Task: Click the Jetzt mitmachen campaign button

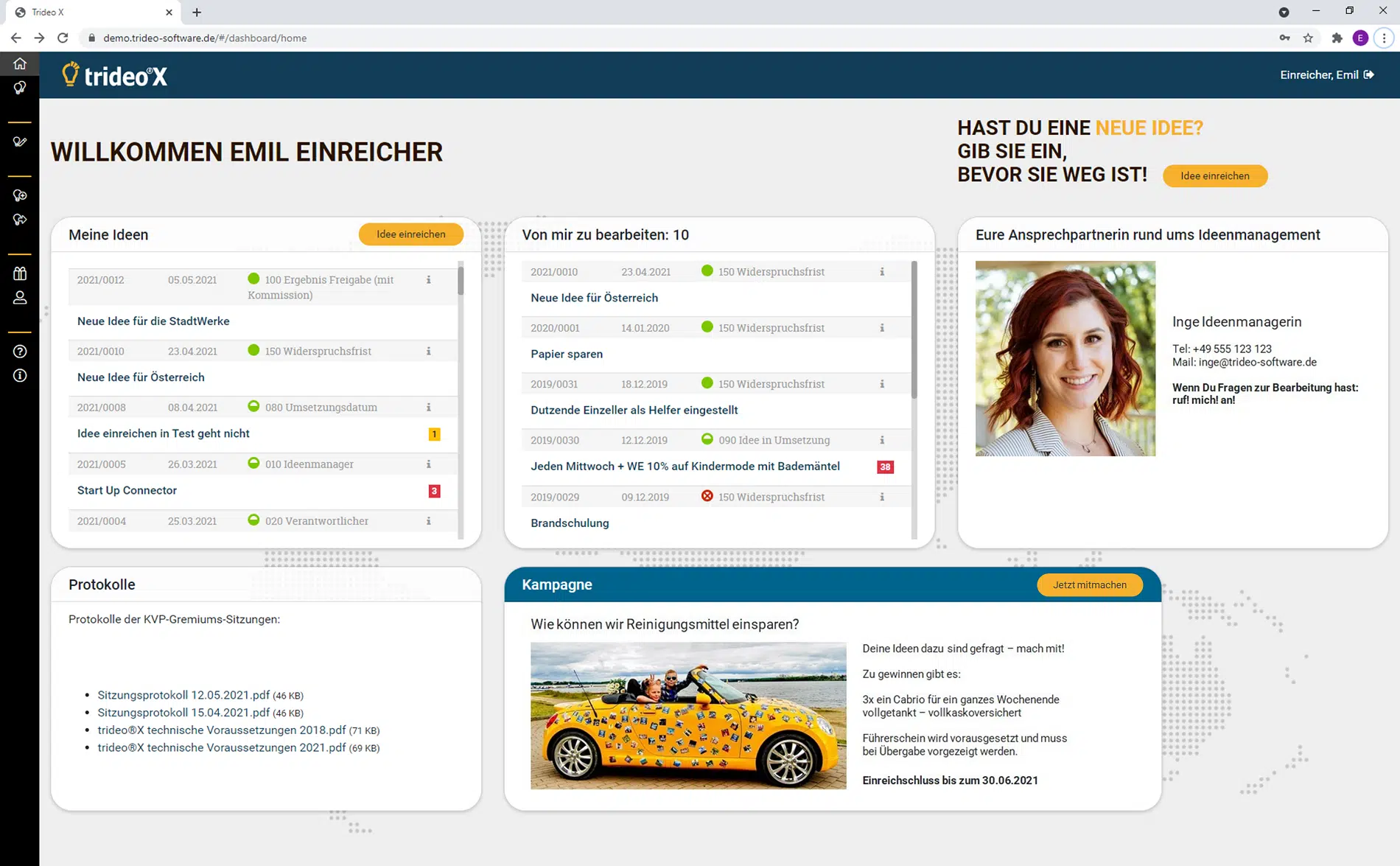Action: 1089,585
